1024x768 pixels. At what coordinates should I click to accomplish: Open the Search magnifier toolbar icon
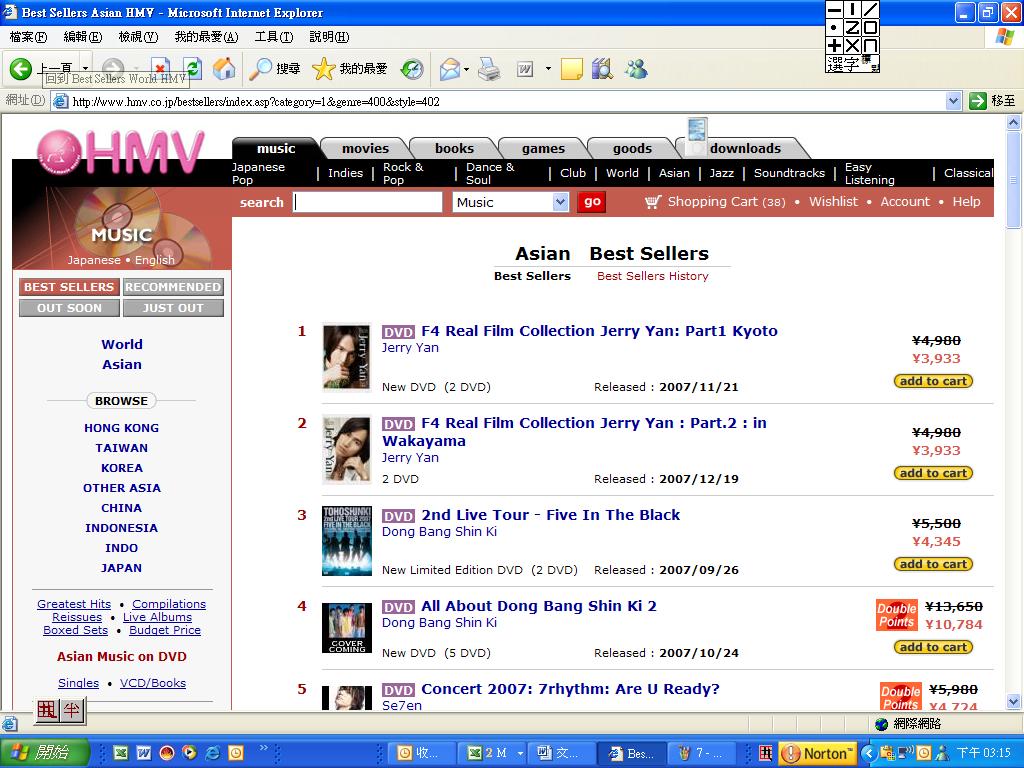262,69
